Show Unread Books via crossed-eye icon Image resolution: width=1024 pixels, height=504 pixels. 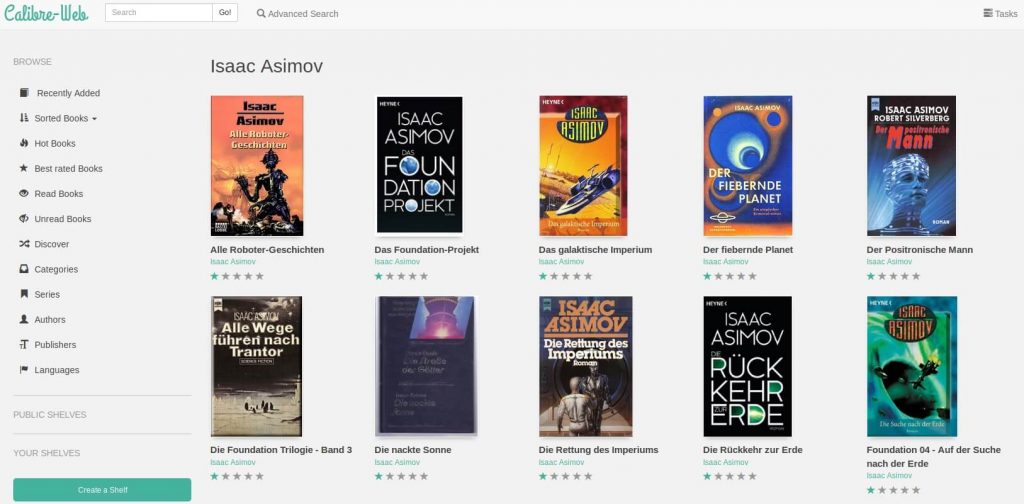24,219
